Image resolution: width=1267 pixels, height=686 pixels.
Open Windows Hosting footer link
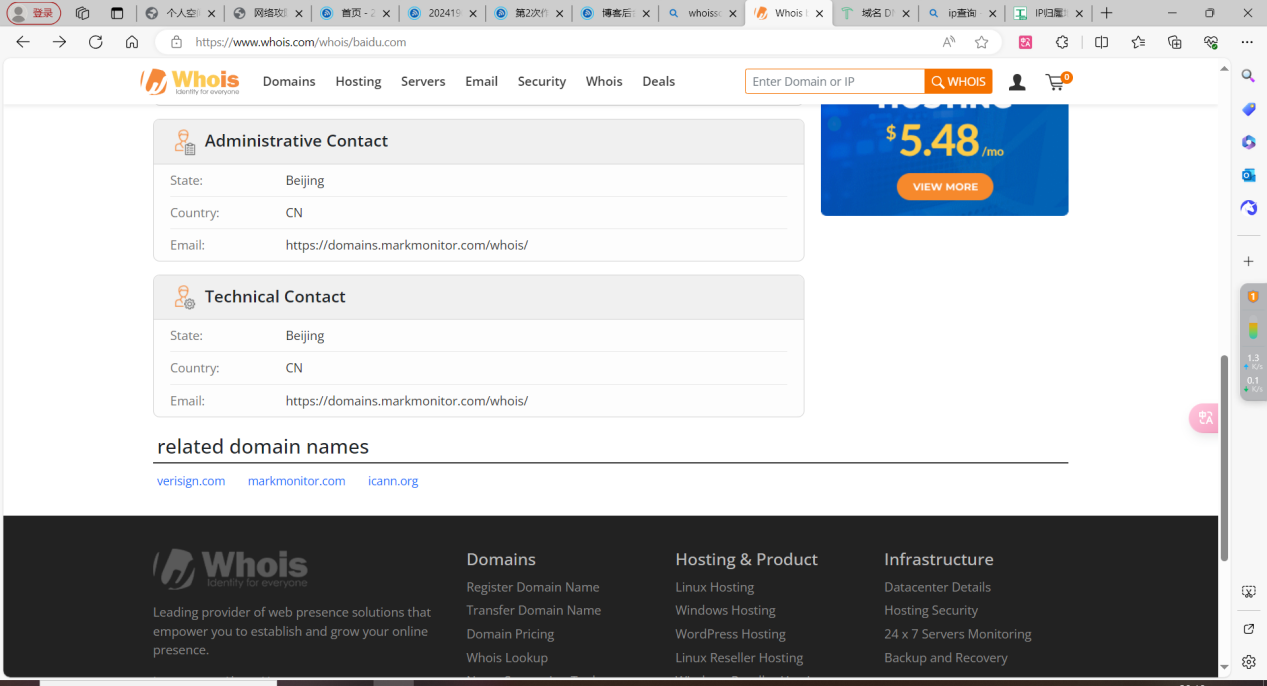coord(725,610)
